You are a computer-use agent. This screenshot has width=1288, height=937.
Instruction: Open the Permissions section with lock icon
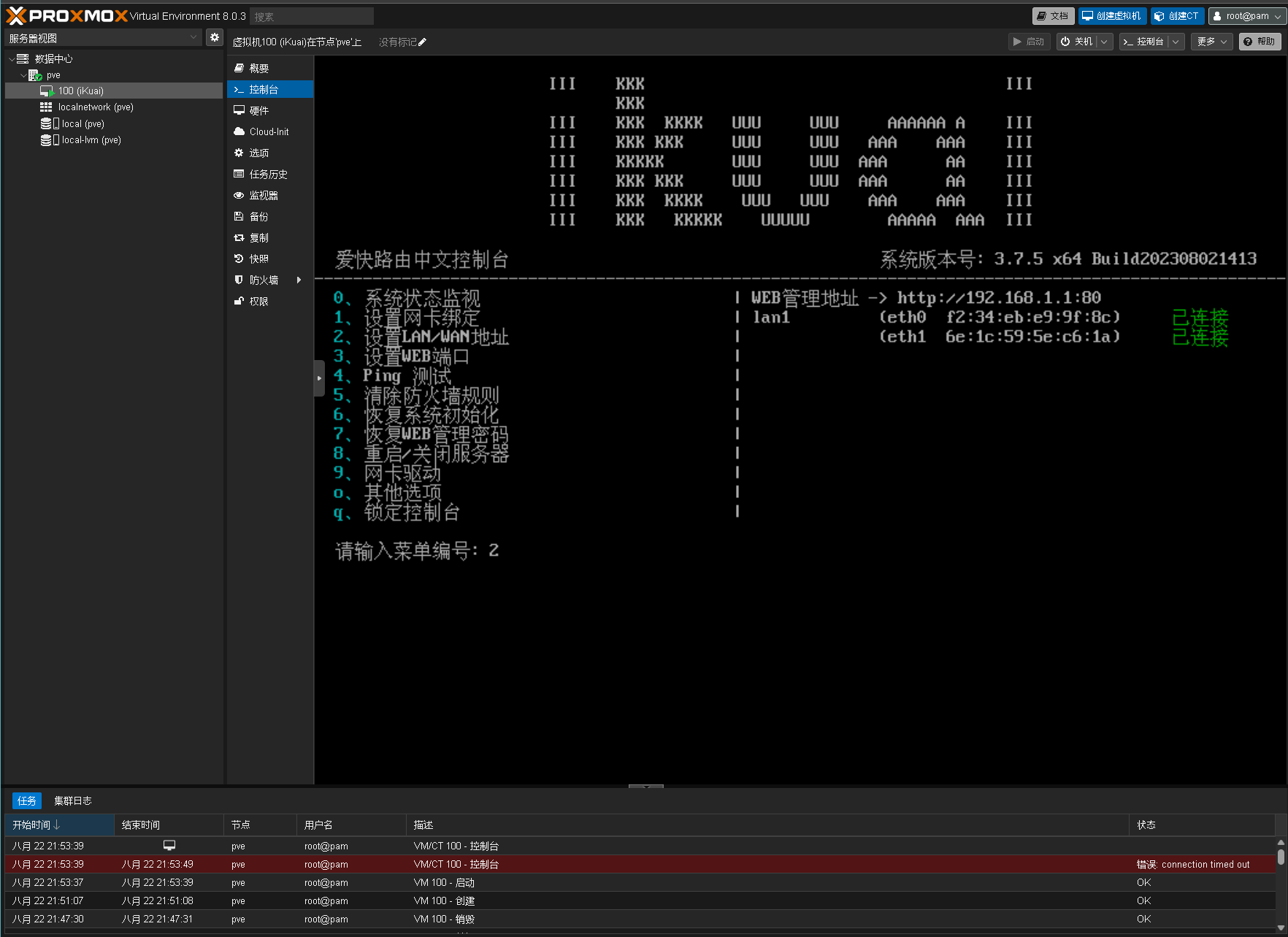click(x=258, y=302)
